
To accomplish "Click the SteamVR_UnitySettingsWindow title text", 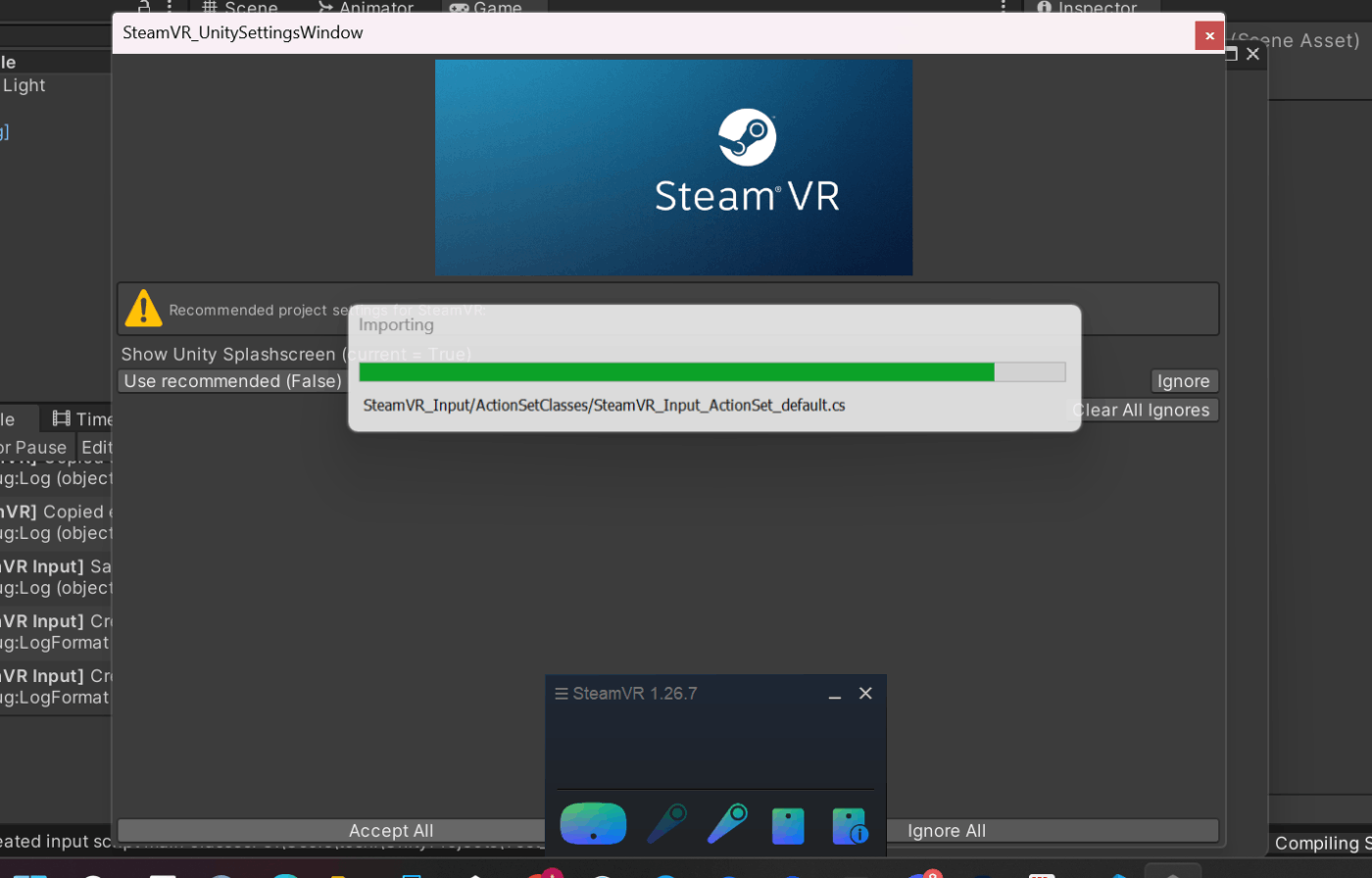I will 243,32.
